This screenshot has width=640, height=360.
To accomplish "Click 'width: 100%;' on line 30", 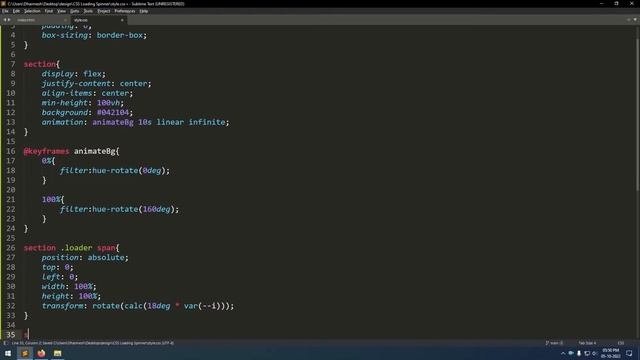I will tap(69, 287).
